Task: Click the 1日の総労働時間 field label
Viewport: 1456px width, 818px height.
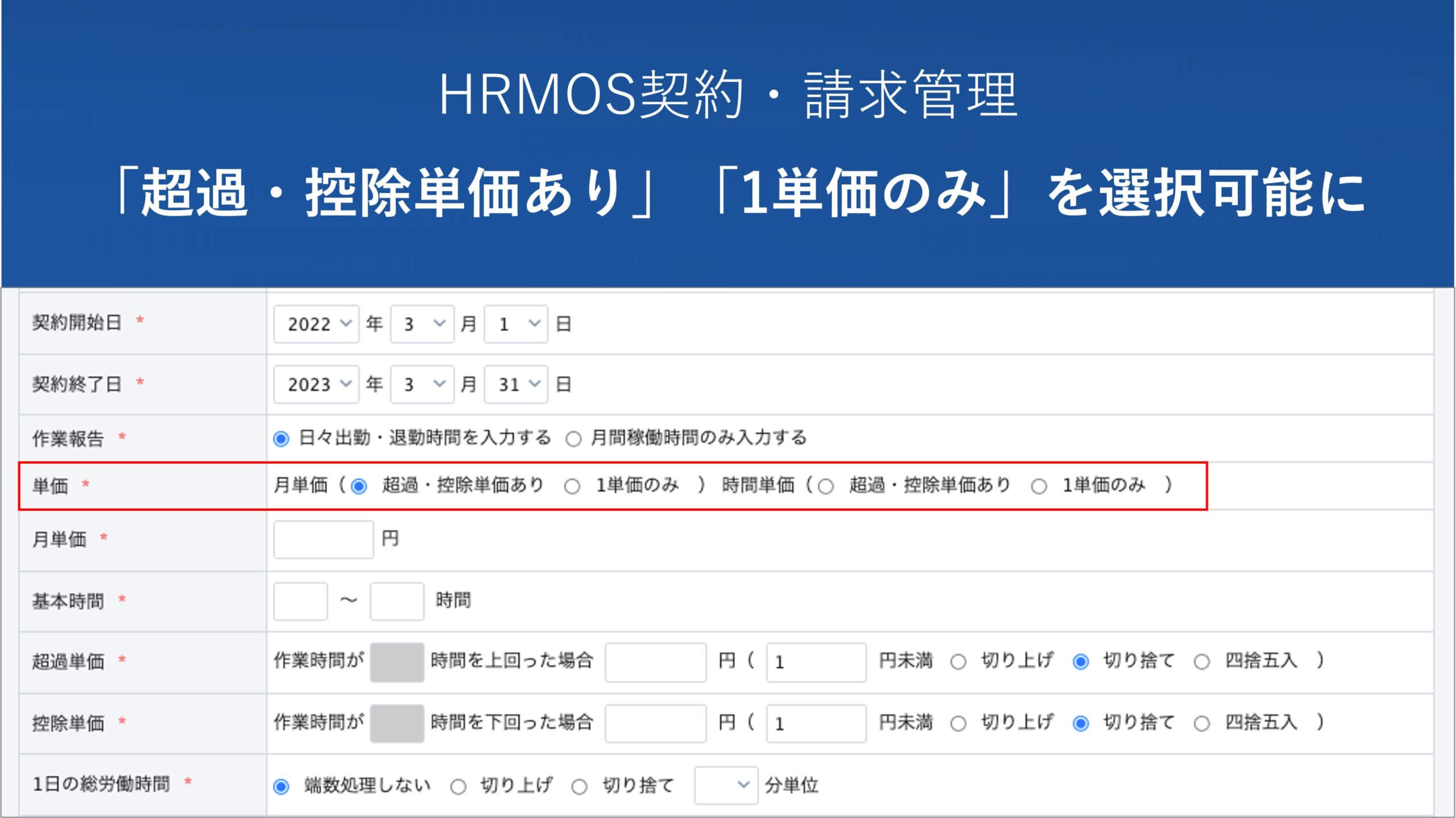Action: tap(101, 784)
